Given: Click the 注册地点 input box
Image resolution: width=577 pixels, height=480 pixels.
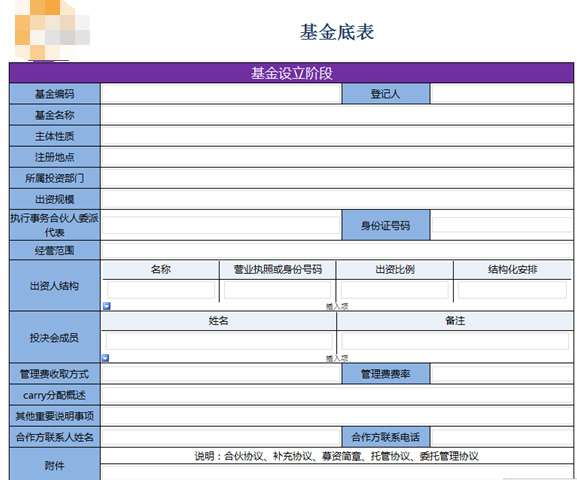Looking at the screenshot, I should (337, 157).
